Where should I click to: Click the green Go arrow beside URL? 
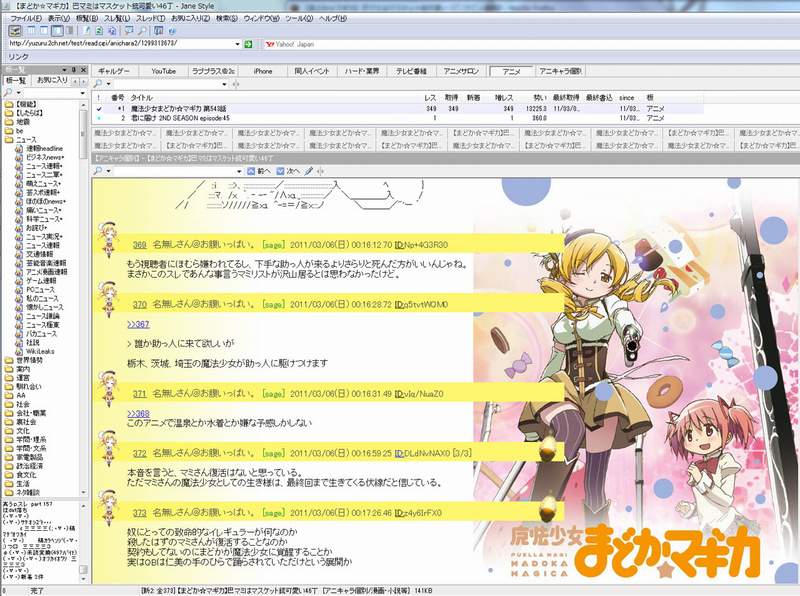[x=248, y=44]
